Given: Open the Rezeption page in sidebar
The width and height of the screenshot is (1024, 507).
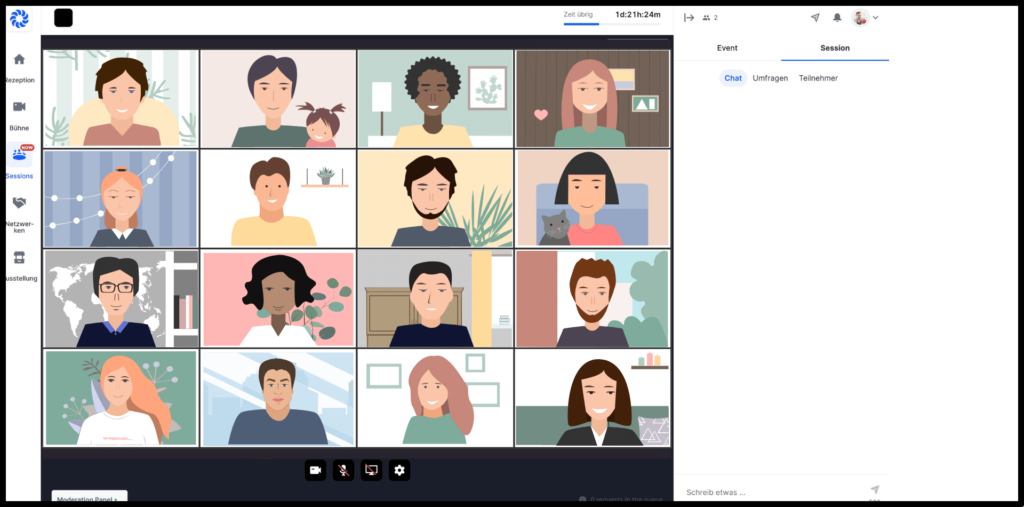Looking at the screenshot, I should [19, 60].
